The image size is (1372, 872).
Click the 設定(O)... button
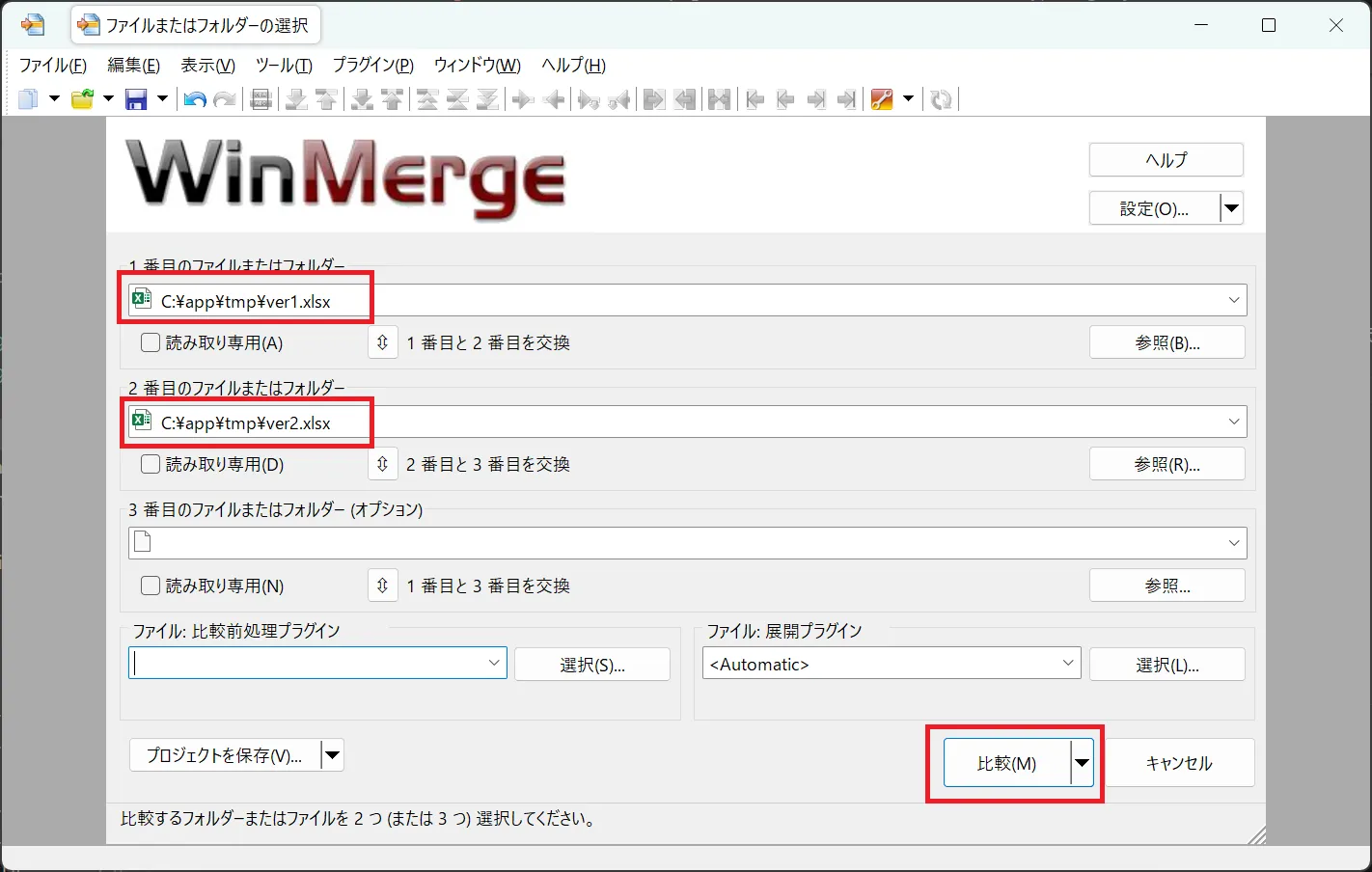click(1155, 208)
